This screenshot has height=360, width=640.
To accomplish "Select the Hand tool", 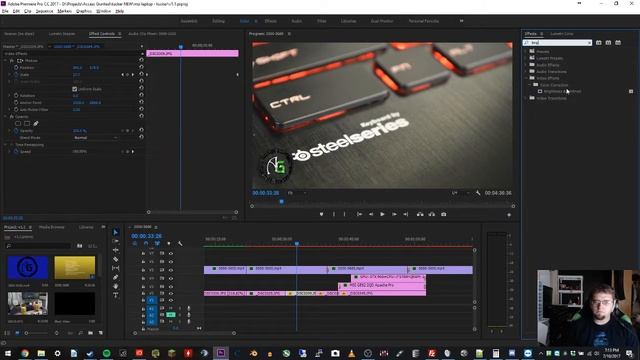I will [116, 286].
